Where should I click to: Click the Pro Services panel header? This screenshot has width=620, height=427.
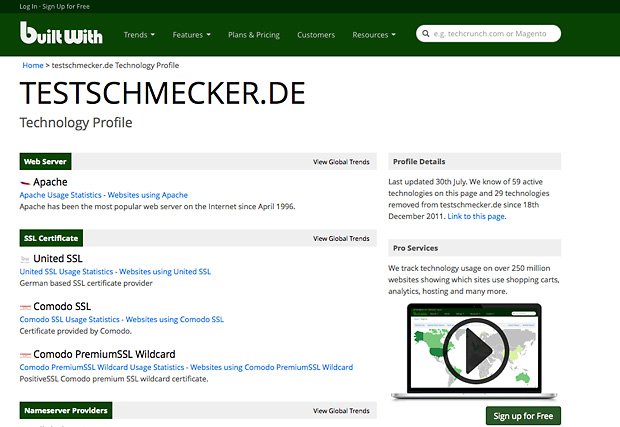(474, 248)
